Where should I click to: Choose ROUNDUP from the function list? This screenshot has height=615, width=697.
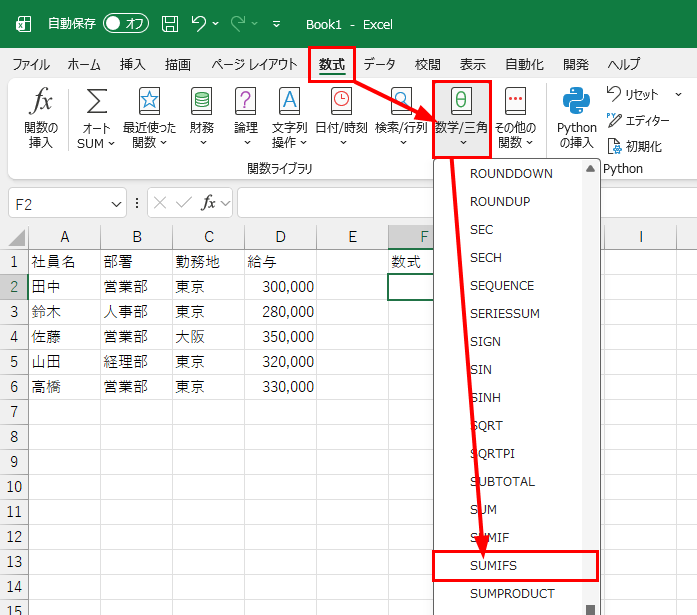click(x=509, y=202)
